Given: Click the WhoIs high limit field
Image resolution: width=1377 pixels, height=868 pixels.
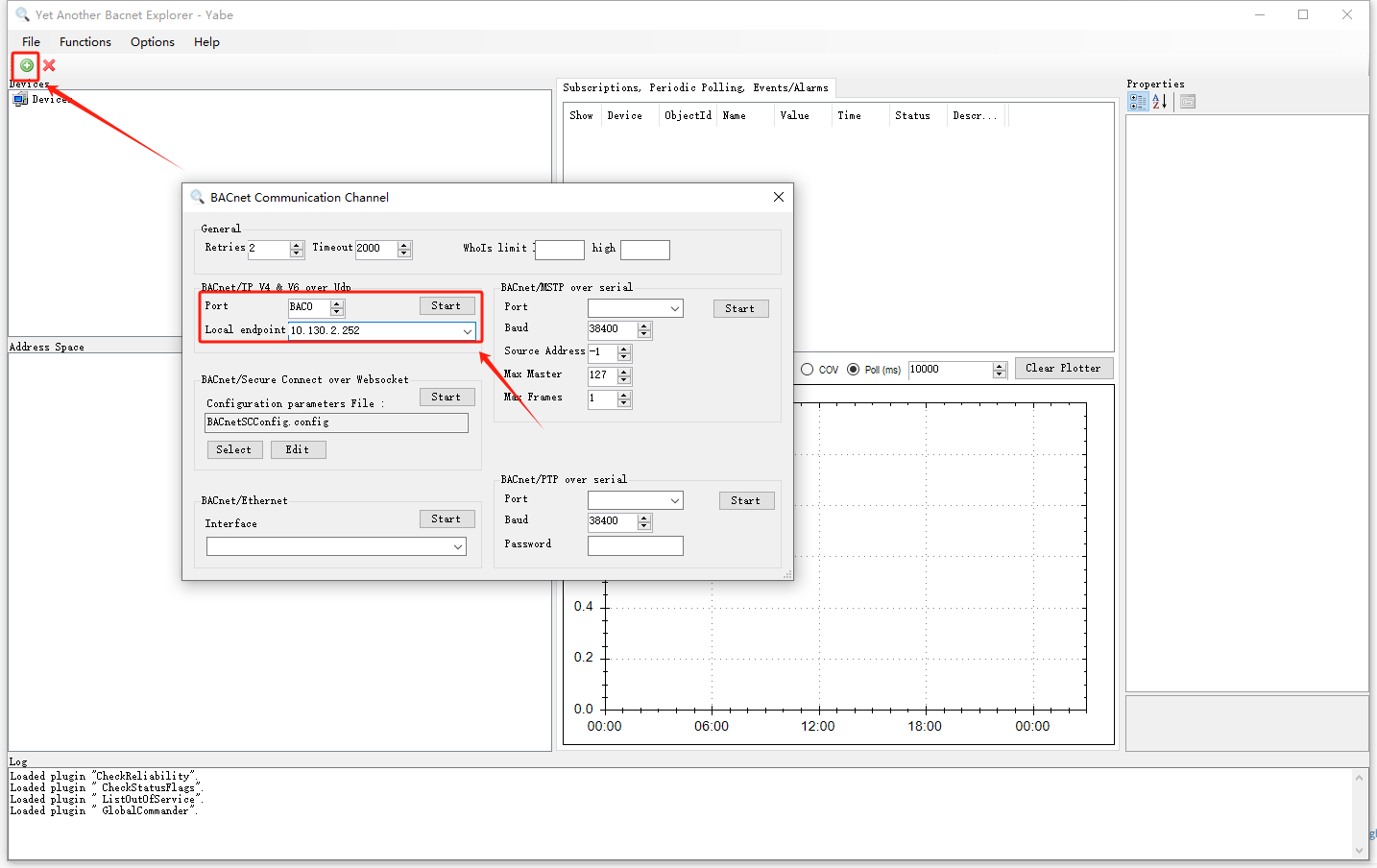Looking at the screenshot, I should pyautogui.click(x=645, y=250).
